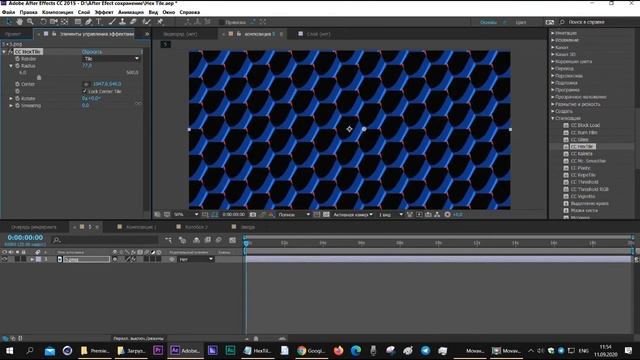Toggle the Center property stopwatch
The width and height of the screenshot is (640, 360).
coord(18,84)
